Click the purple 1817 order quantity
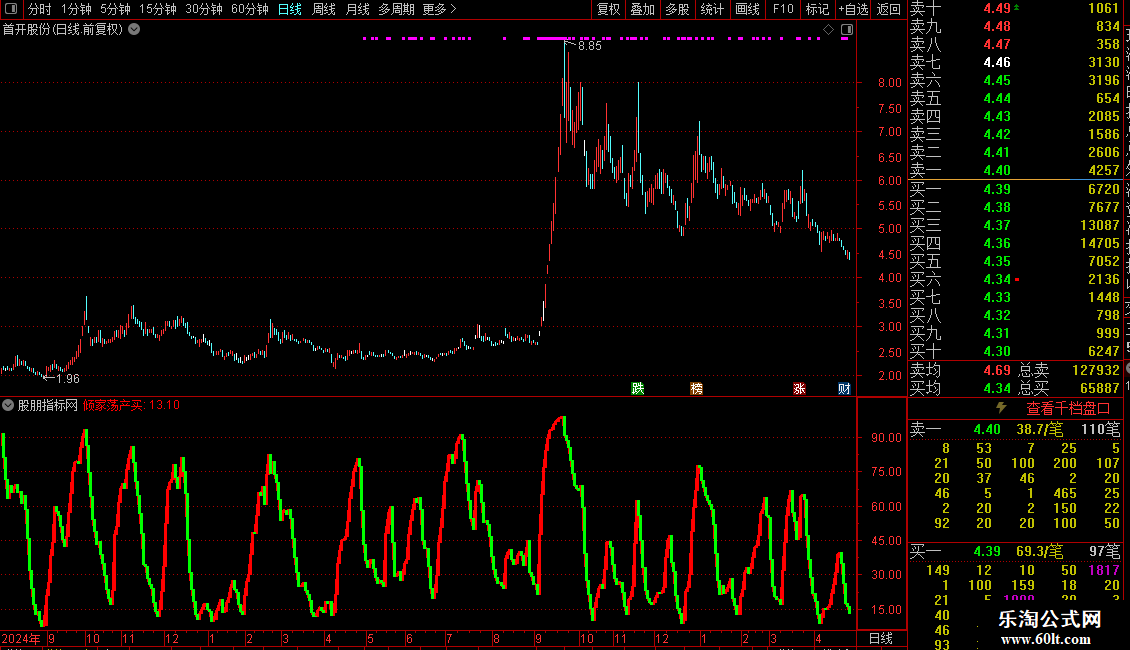Screen dimensions: 1130x650 tap(1104, 571)
